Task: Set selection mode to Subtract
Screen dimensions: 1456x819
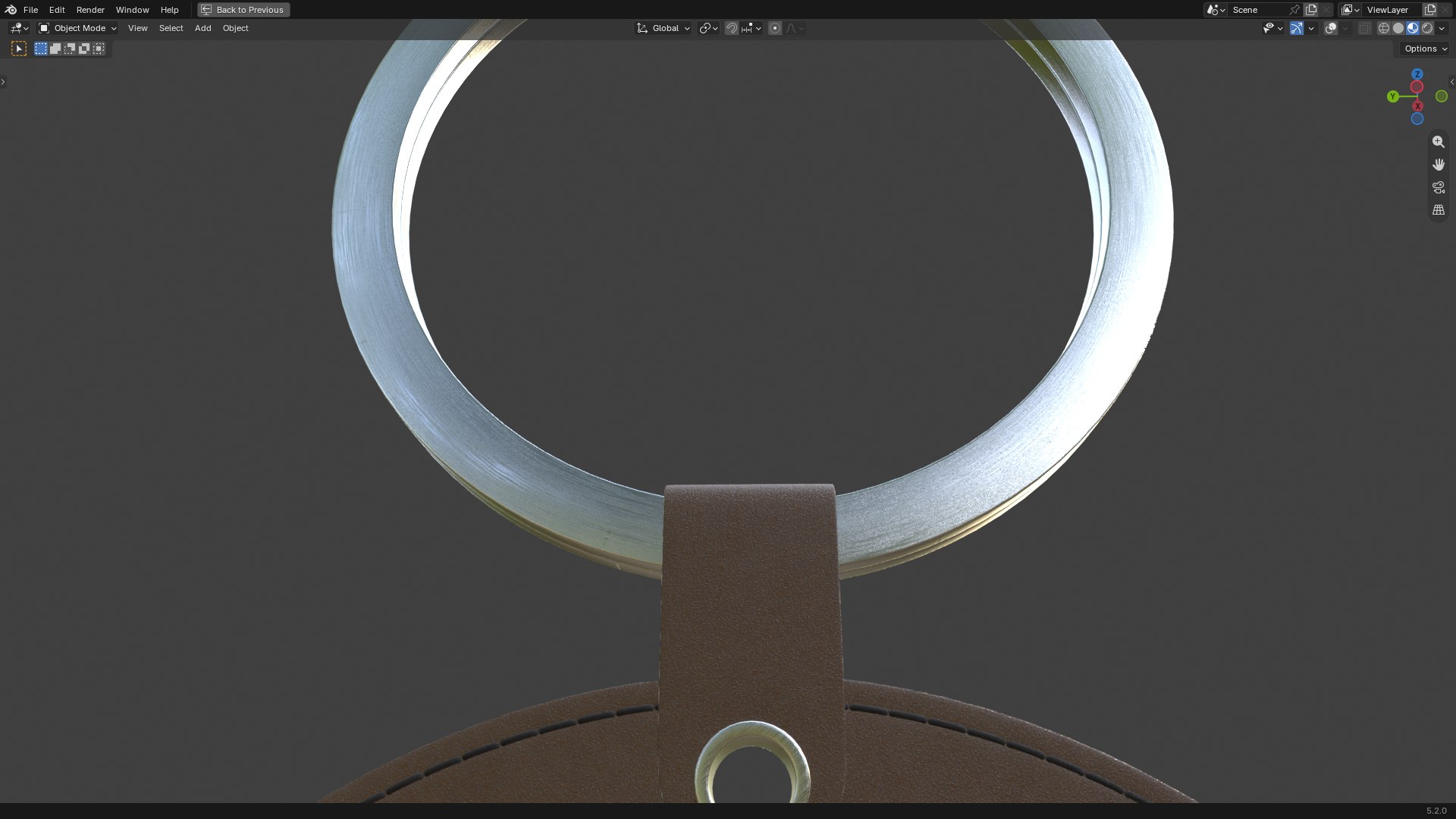Action: (70, 49)
